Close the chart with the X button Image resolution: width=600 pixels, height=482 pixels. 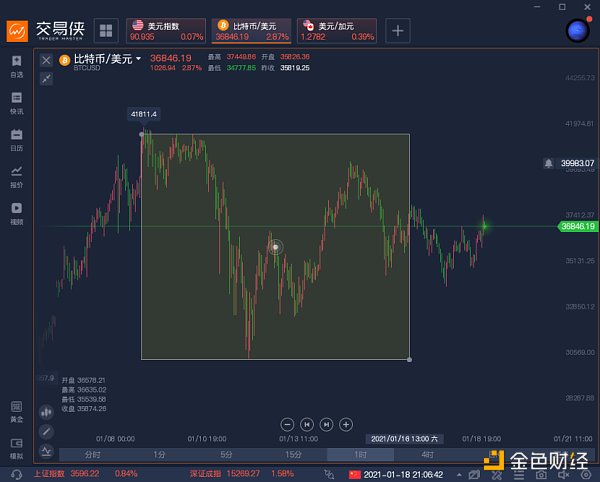click(x=46, y=60)
